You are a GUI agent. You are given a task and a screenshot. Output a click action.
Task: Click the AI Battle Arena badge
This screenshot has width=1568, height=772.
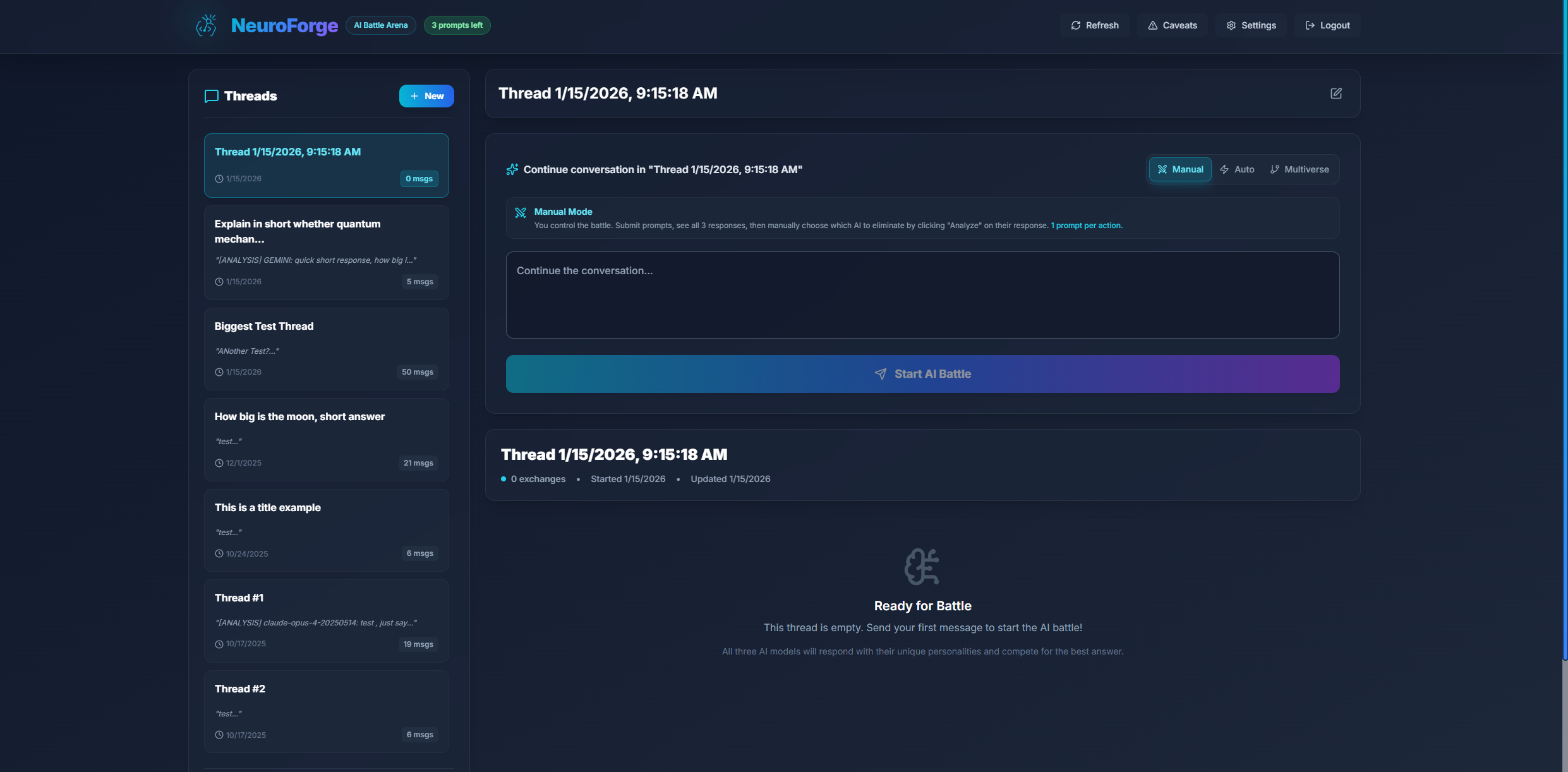[380, 25]
